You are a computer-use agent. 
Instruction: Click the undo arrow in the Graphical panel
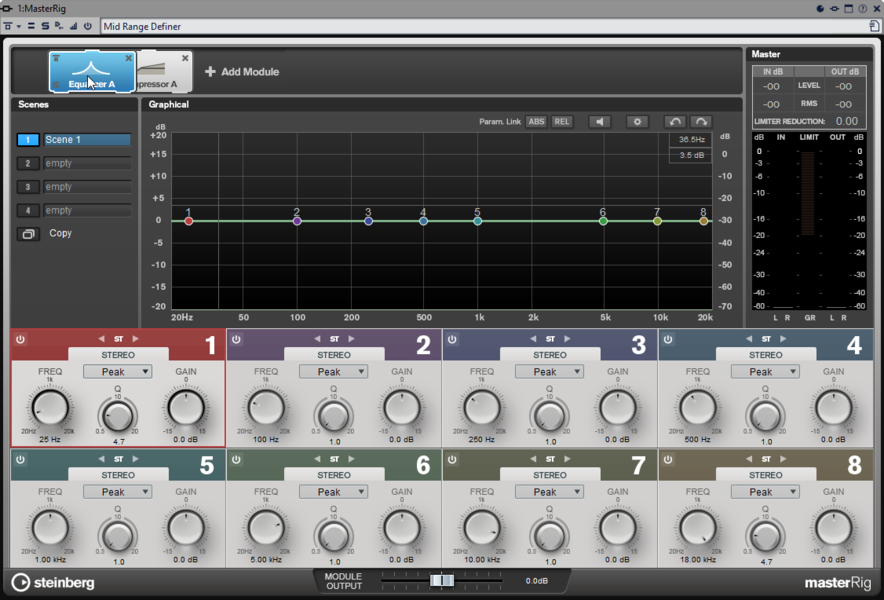(675, 122)
